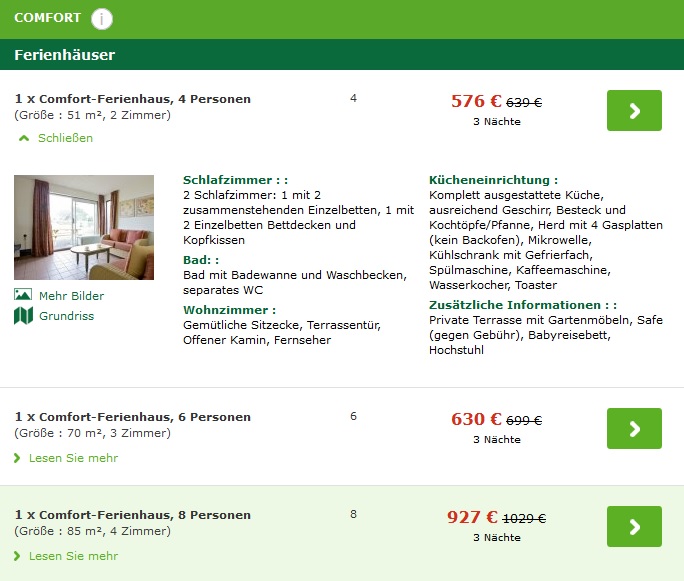Click the living room photo thumbnail
Viewport: 684px width, 581px height.
[x=84, y=227]
